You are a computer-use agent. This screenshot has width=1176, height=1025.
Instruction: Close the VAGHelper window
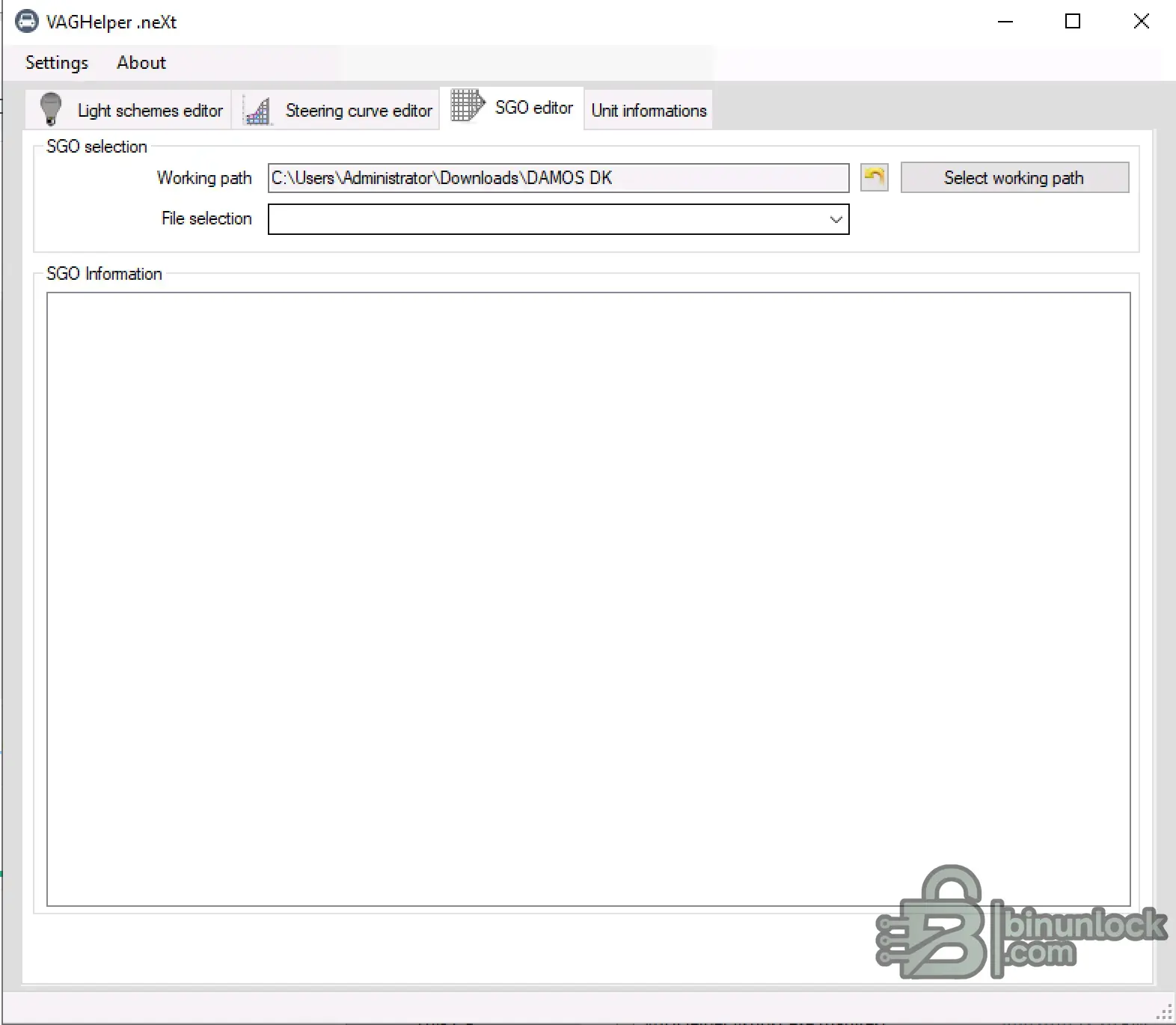coord(1141,22)
